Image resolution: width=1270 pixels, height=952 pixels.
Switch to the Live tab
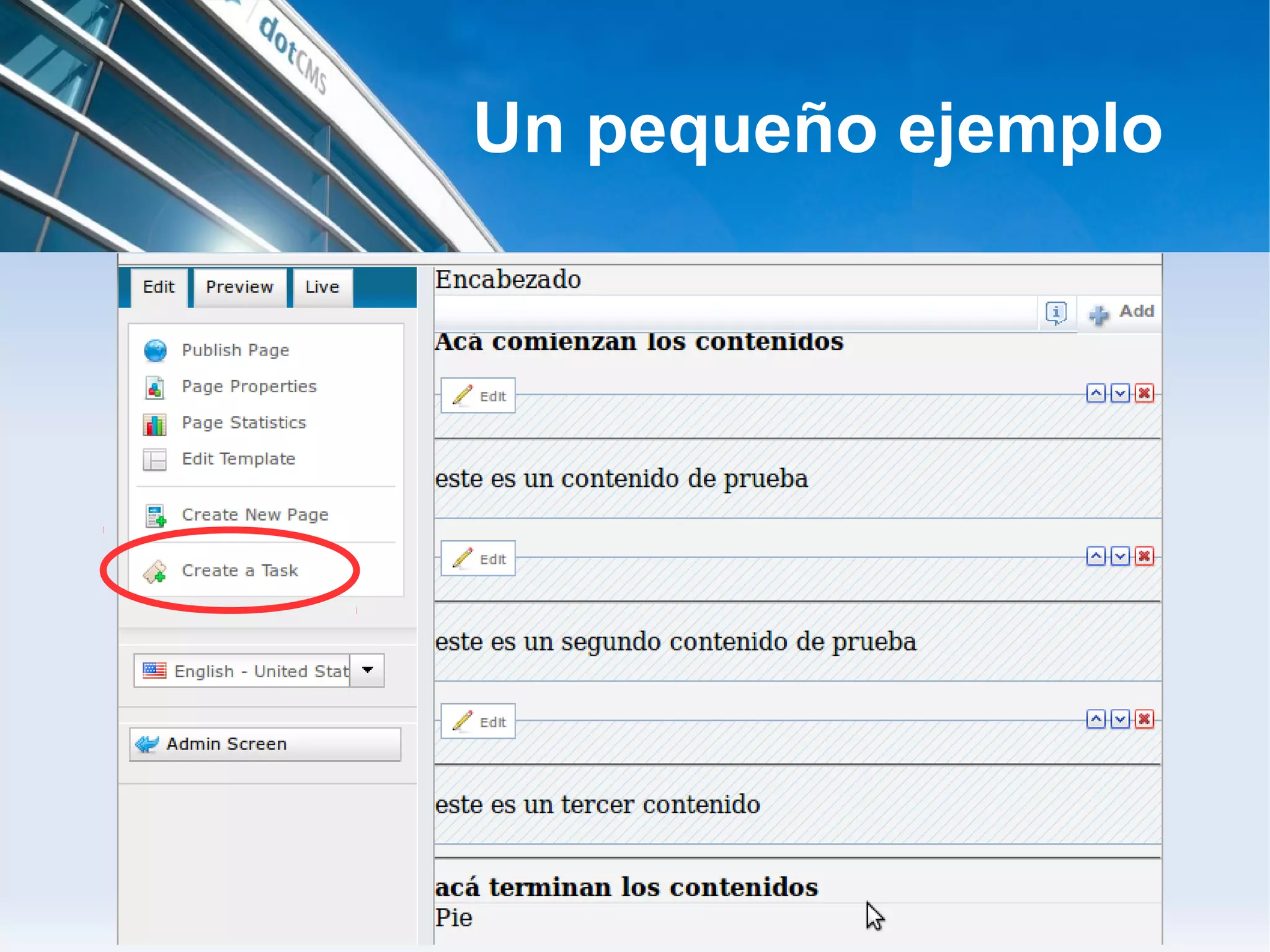(x=322, y=287)
